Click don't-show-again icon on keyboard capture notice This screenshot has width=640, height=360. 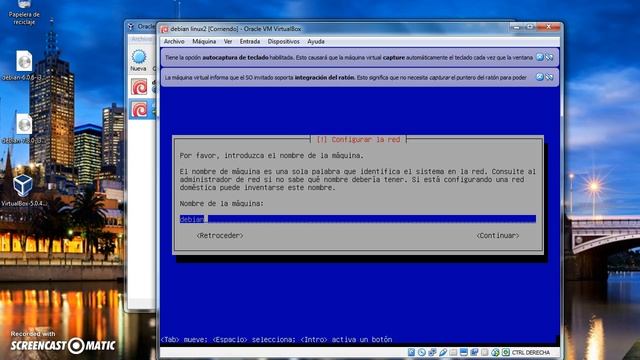[549, 57]
